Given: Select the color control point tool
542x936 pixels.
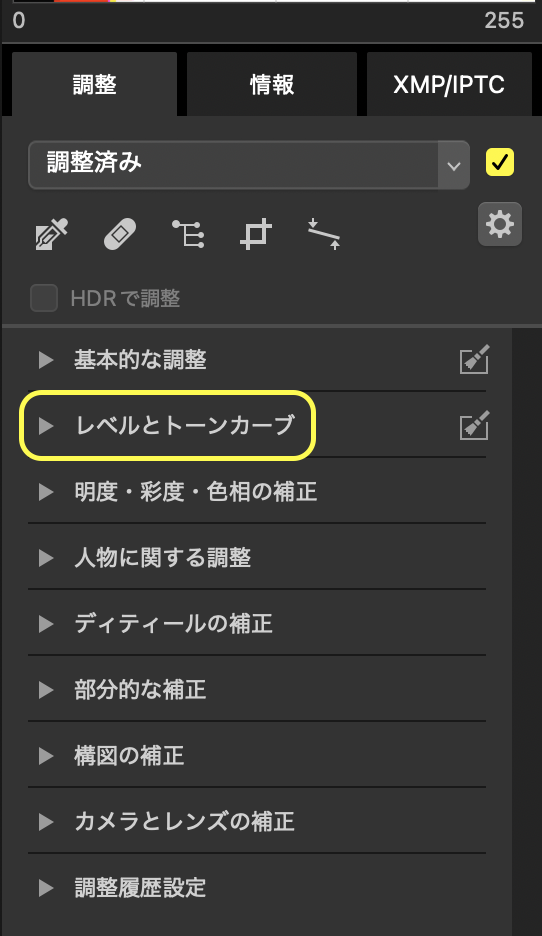Looking at the screenshot, I should click(x=189, y=233).
